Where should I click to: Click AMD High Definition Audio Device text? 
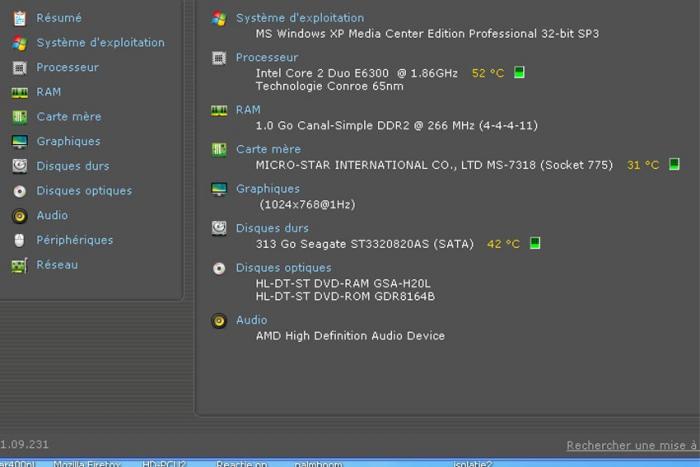(350, 336)
